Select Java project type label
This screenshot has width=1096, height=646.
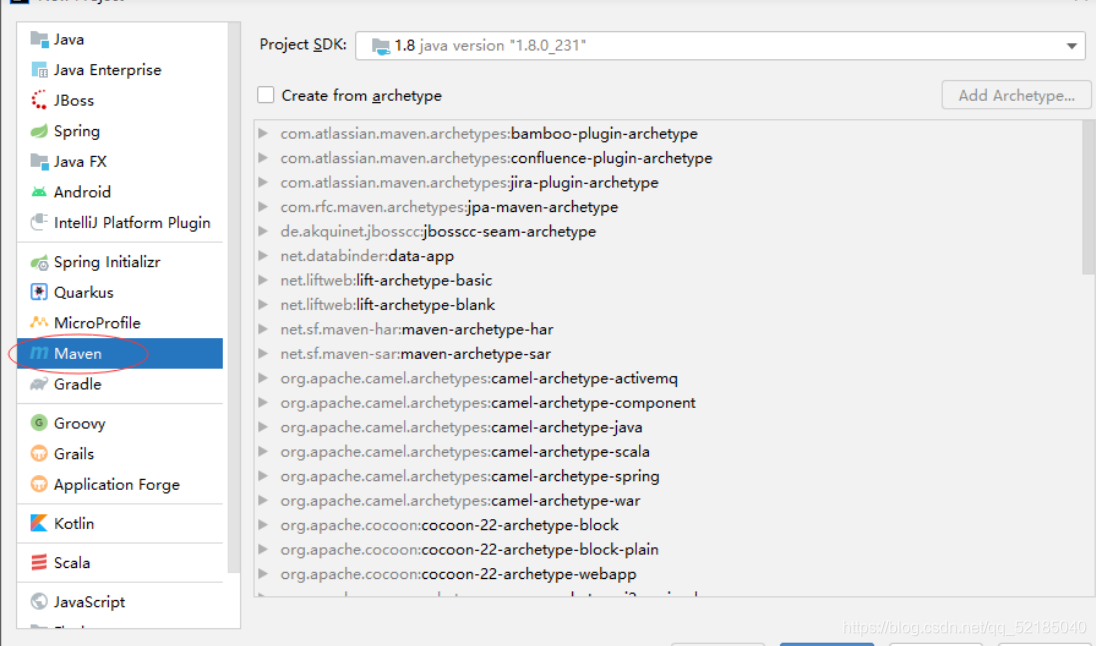[68, 40]
